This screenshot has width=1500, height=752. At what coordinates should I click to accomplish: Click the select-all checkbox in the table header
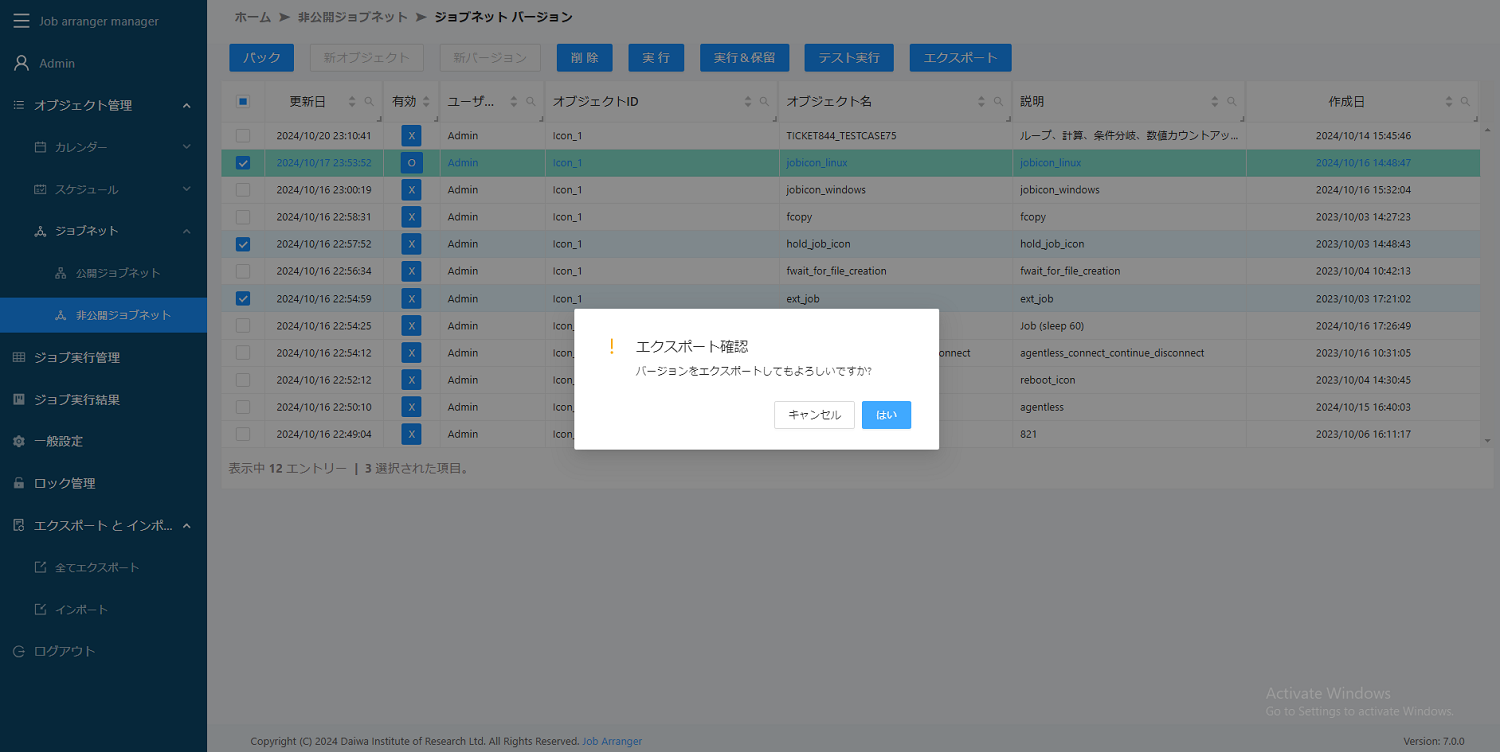242,101
